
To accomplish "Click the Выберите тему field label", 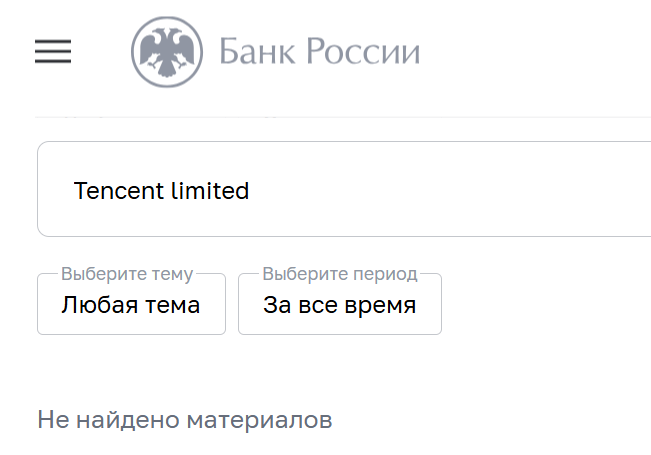I will 127,274.
